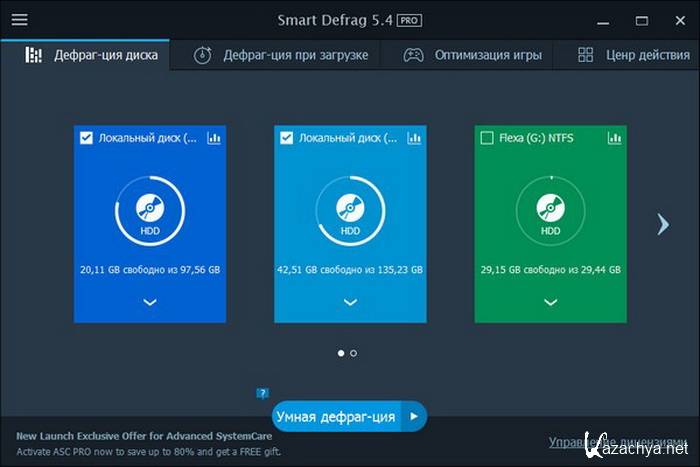Expand options chevron on the first disk card

click(150, 301)
